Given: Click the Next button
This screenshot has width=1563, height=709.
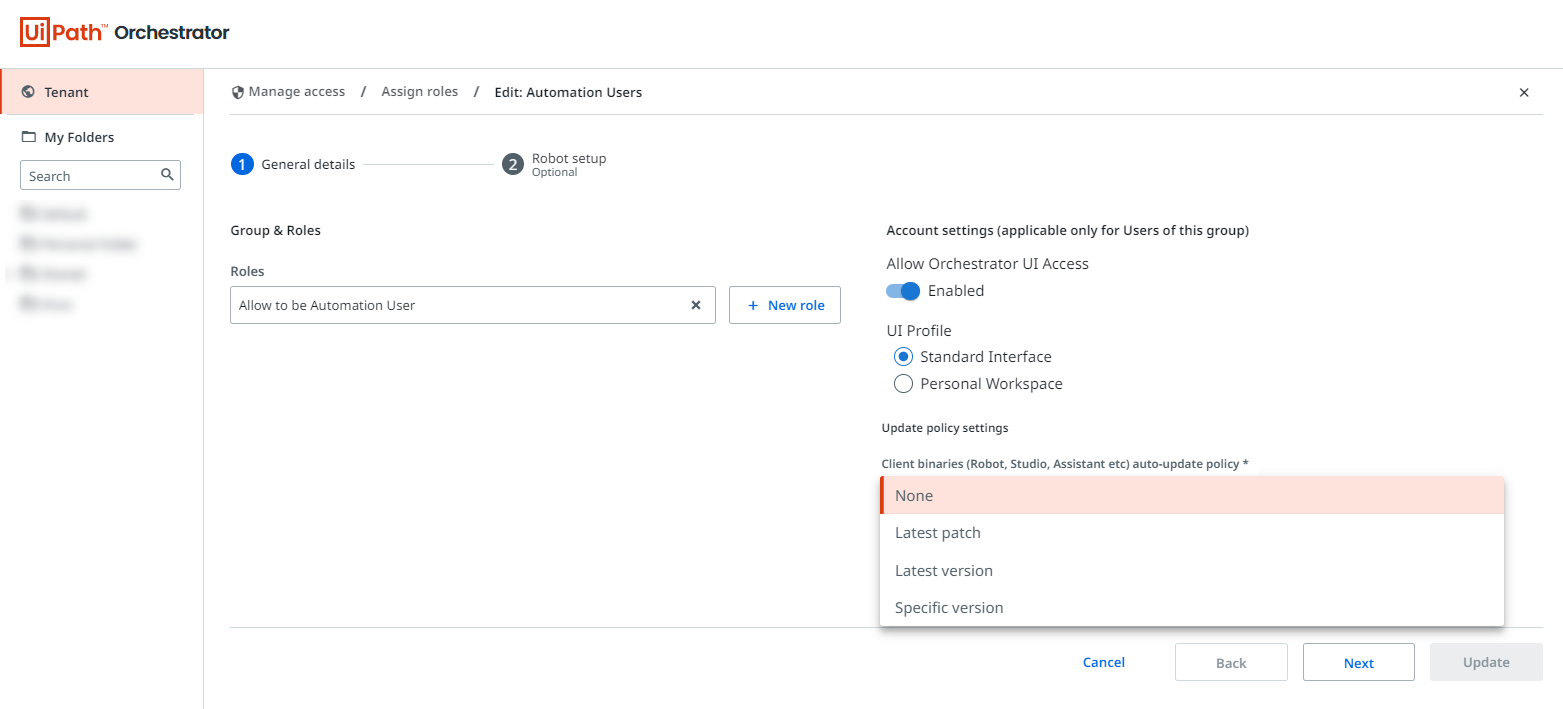Looking at the screenshot, I should (x=1358, y=662).
